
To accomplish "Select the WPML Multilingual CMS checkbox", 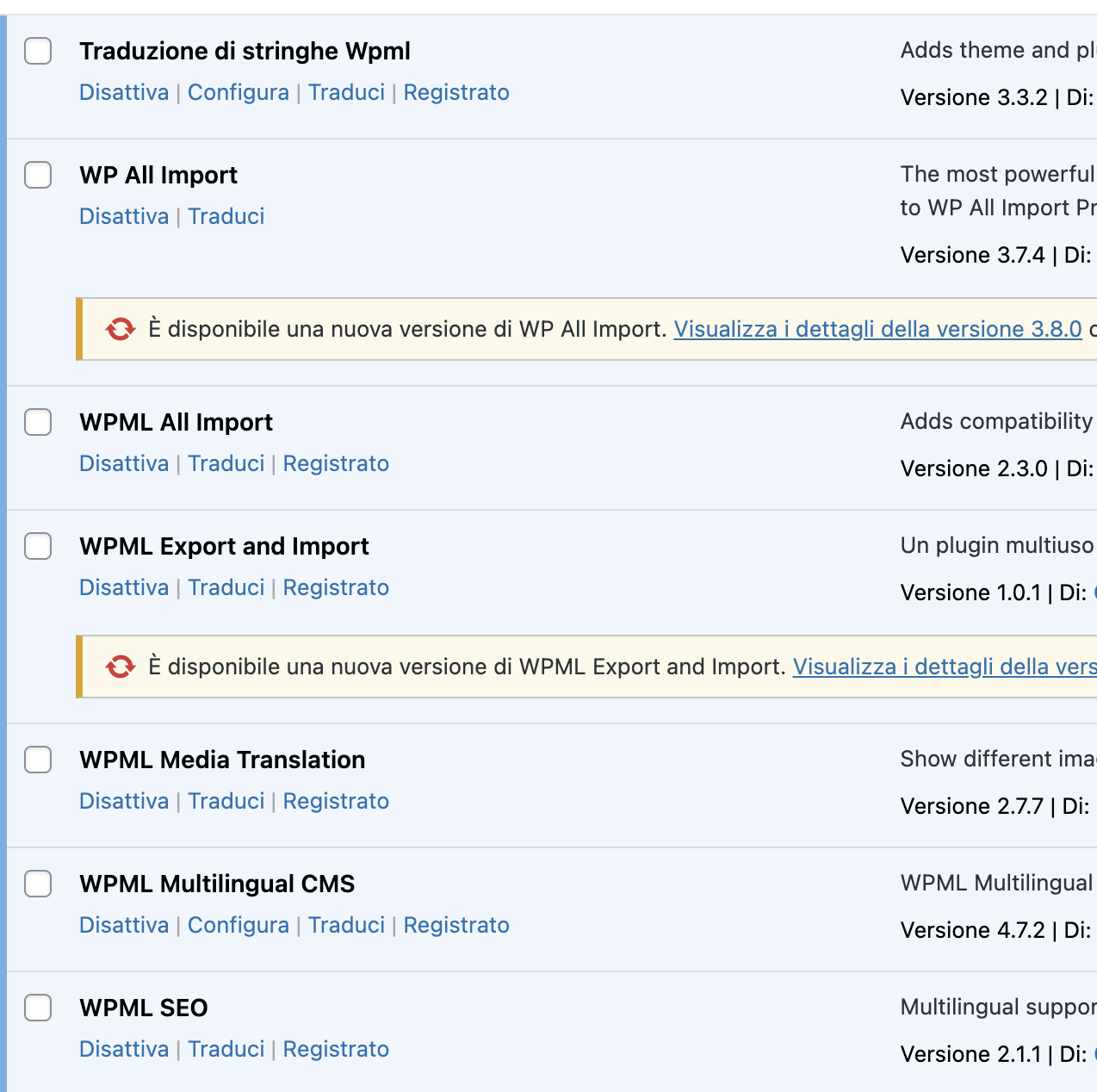I will click(x=38, y=884).
